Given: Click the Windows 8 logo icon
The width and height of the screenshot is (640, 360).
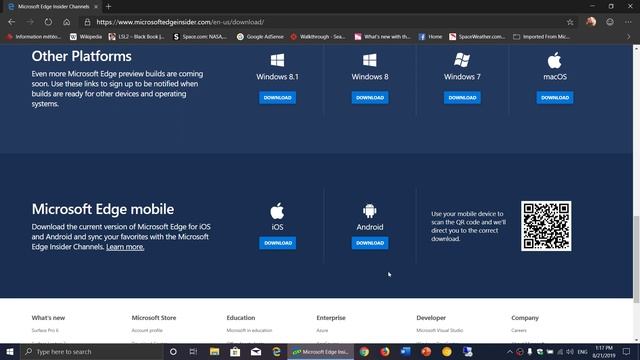Looking at the screenshot, I should [370, 60].
